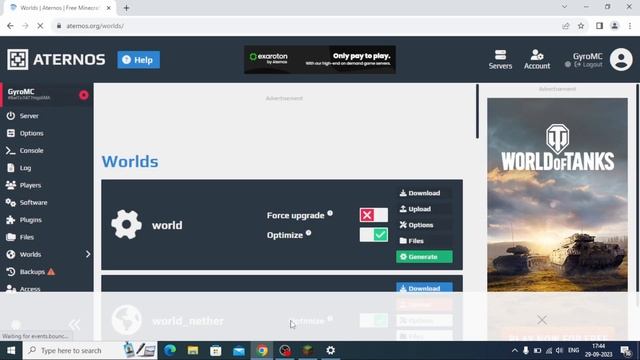Image resolution: width=640 pixels, height=360 pixels.
Task: Go back in the browser
Action: [x=10, y=26]
